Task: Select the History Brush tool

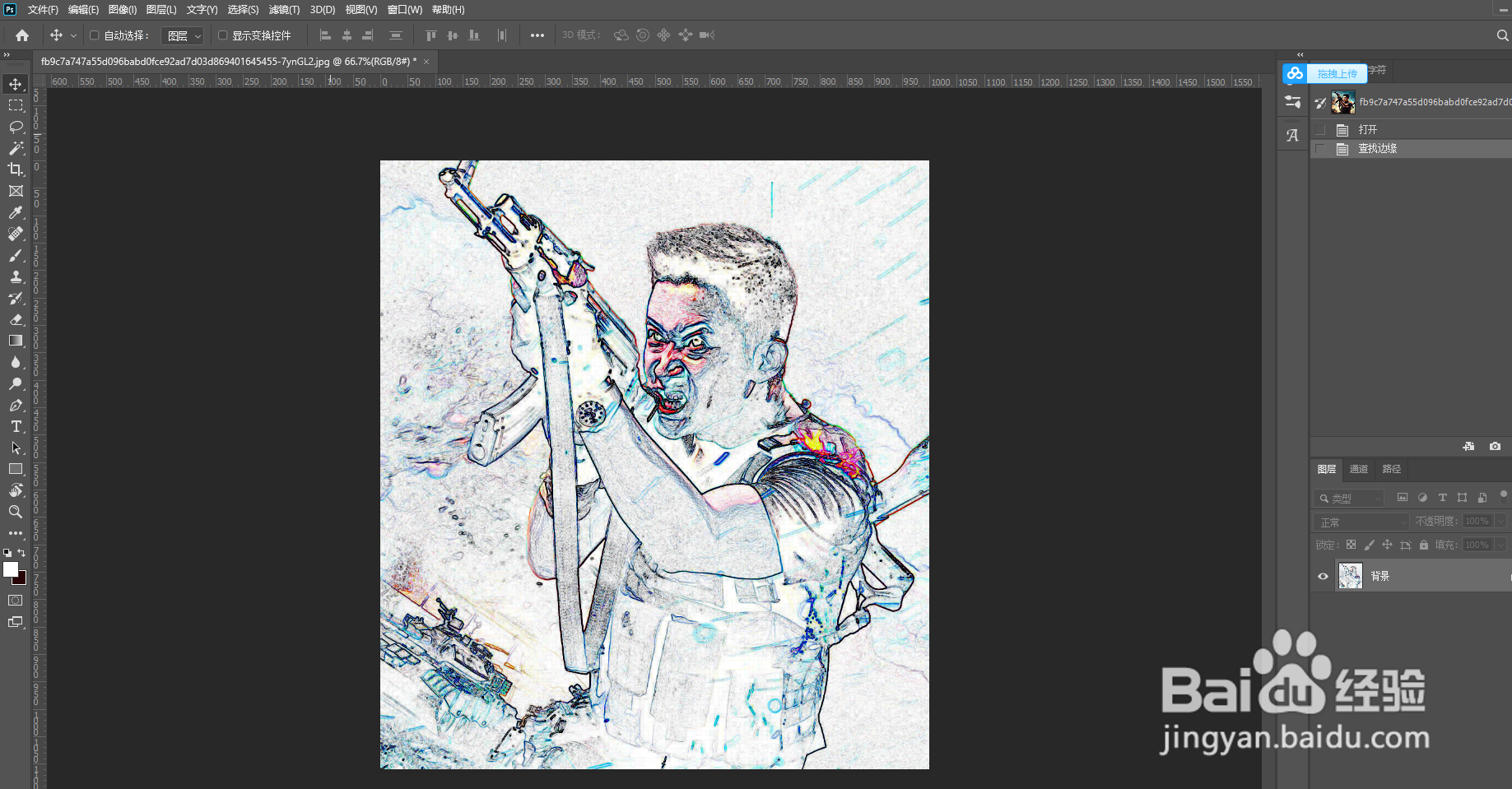Action: point(16,298)
